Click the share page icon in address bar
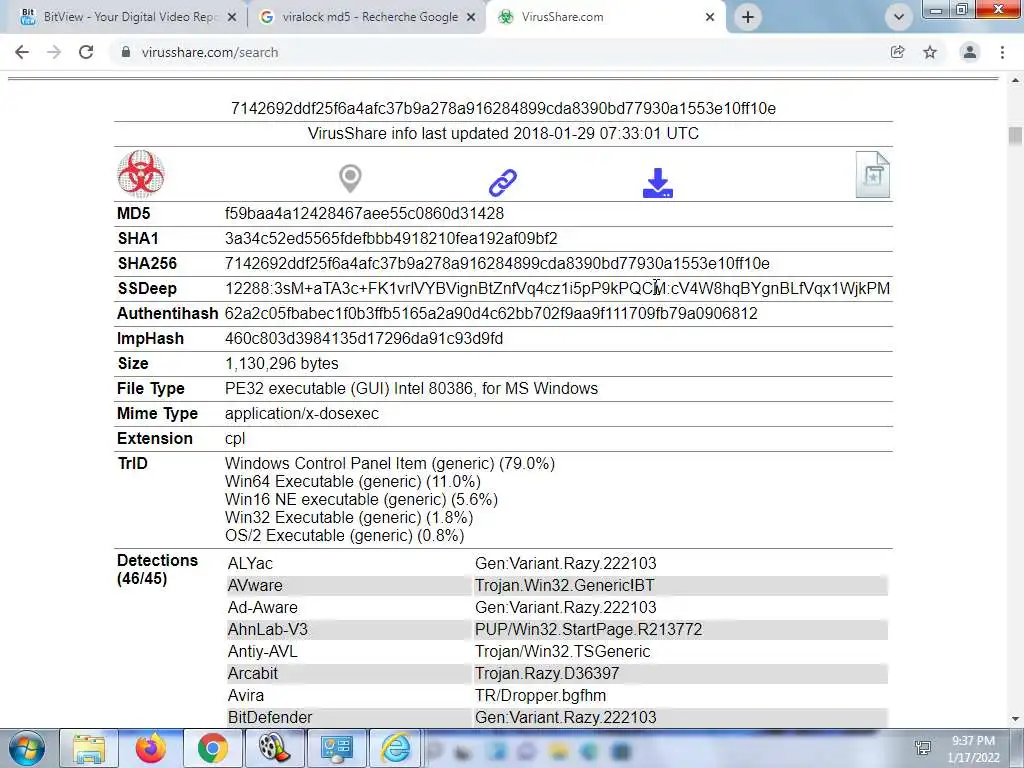 (x=897, y=52)
